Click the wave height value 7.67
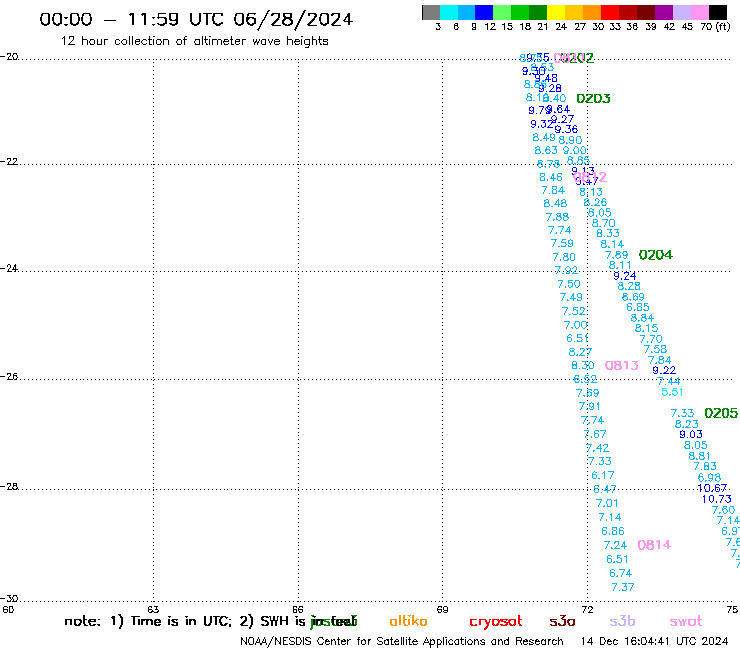 [x=595, y=434]
